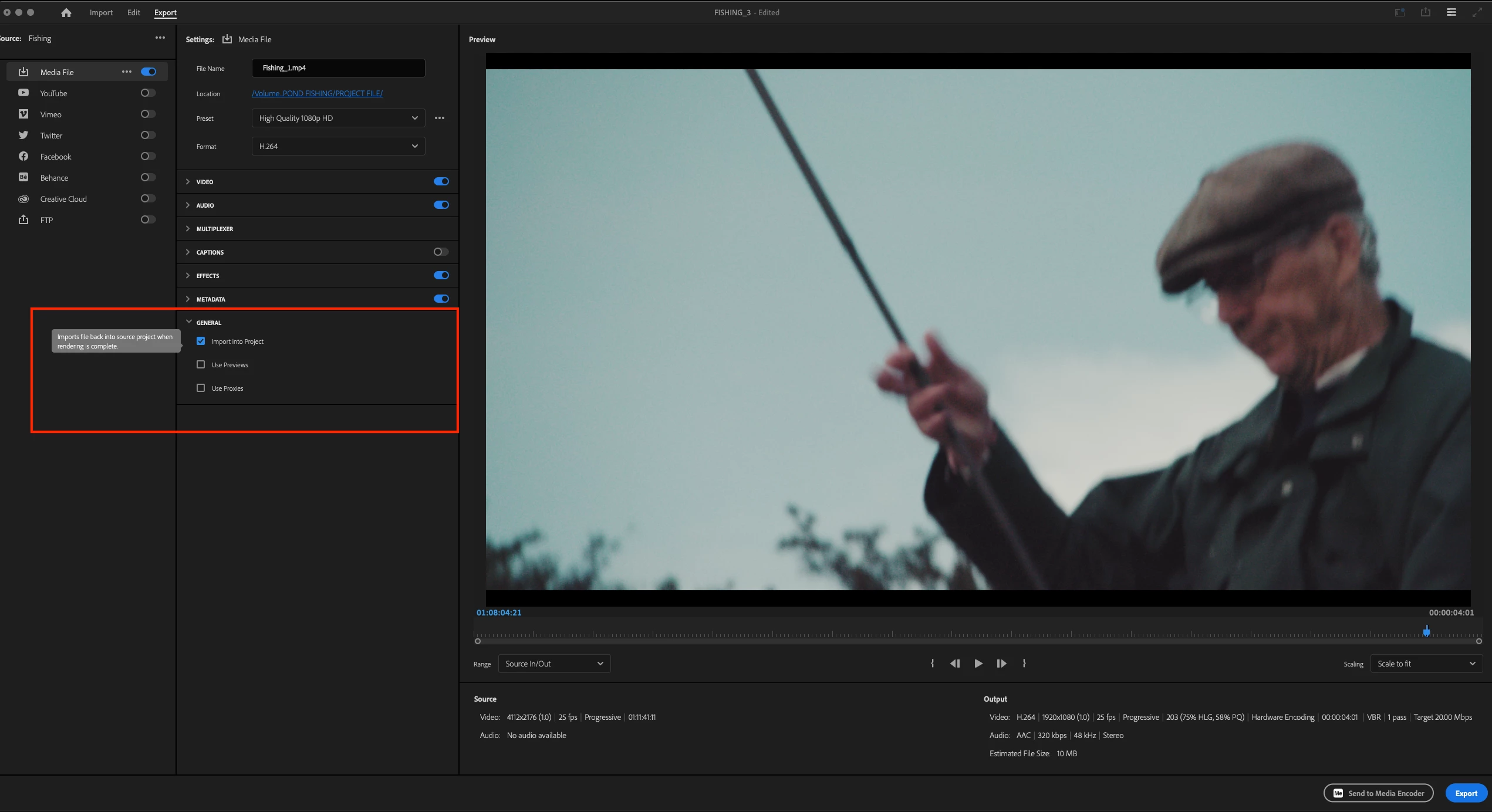This screenshot has height=812, width=1492.
Task: Turn on the Captions toggle
Action: [x=441, y=252]
